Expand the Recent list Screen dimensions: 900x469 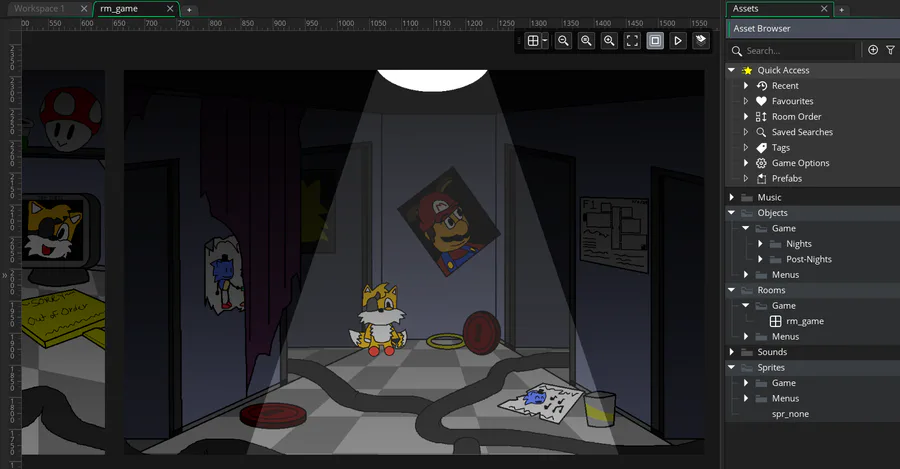tap(746, 86)
